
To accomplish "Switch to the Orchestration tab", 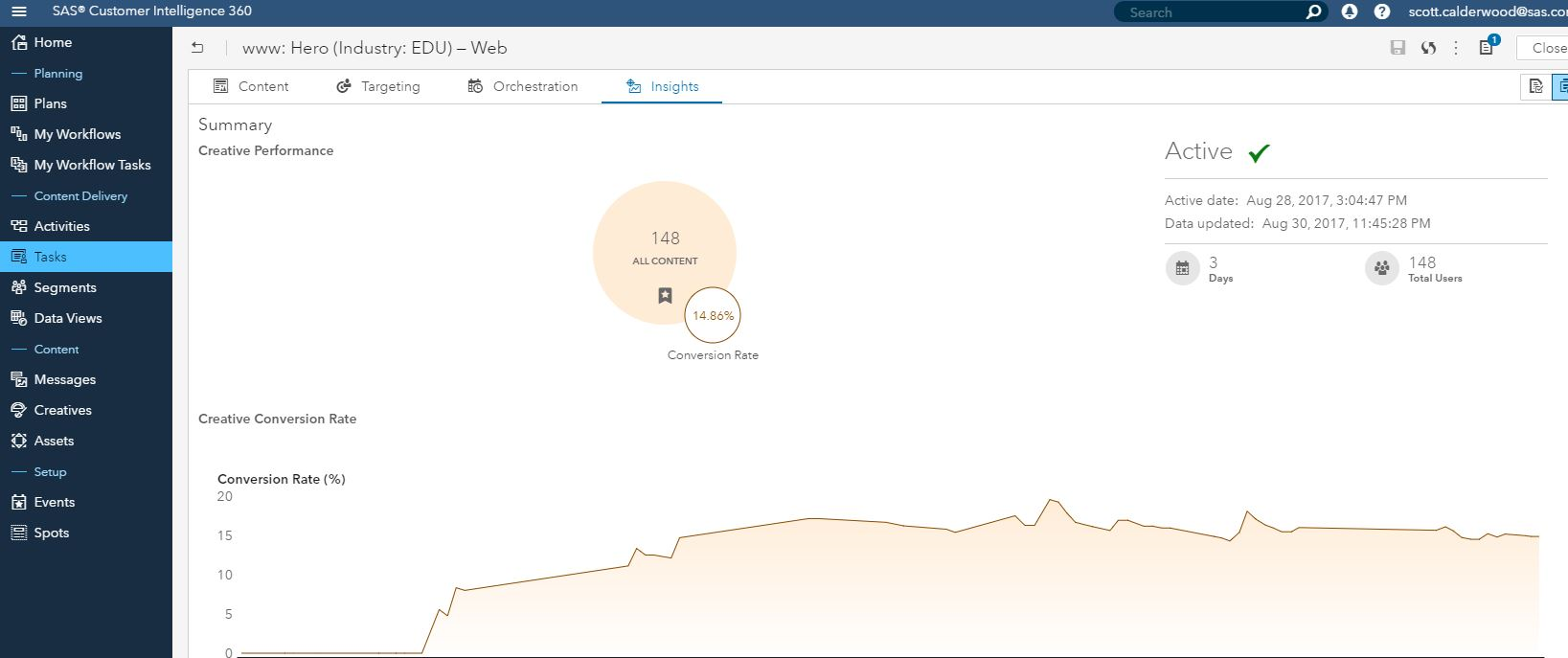I will coord(523,86).
